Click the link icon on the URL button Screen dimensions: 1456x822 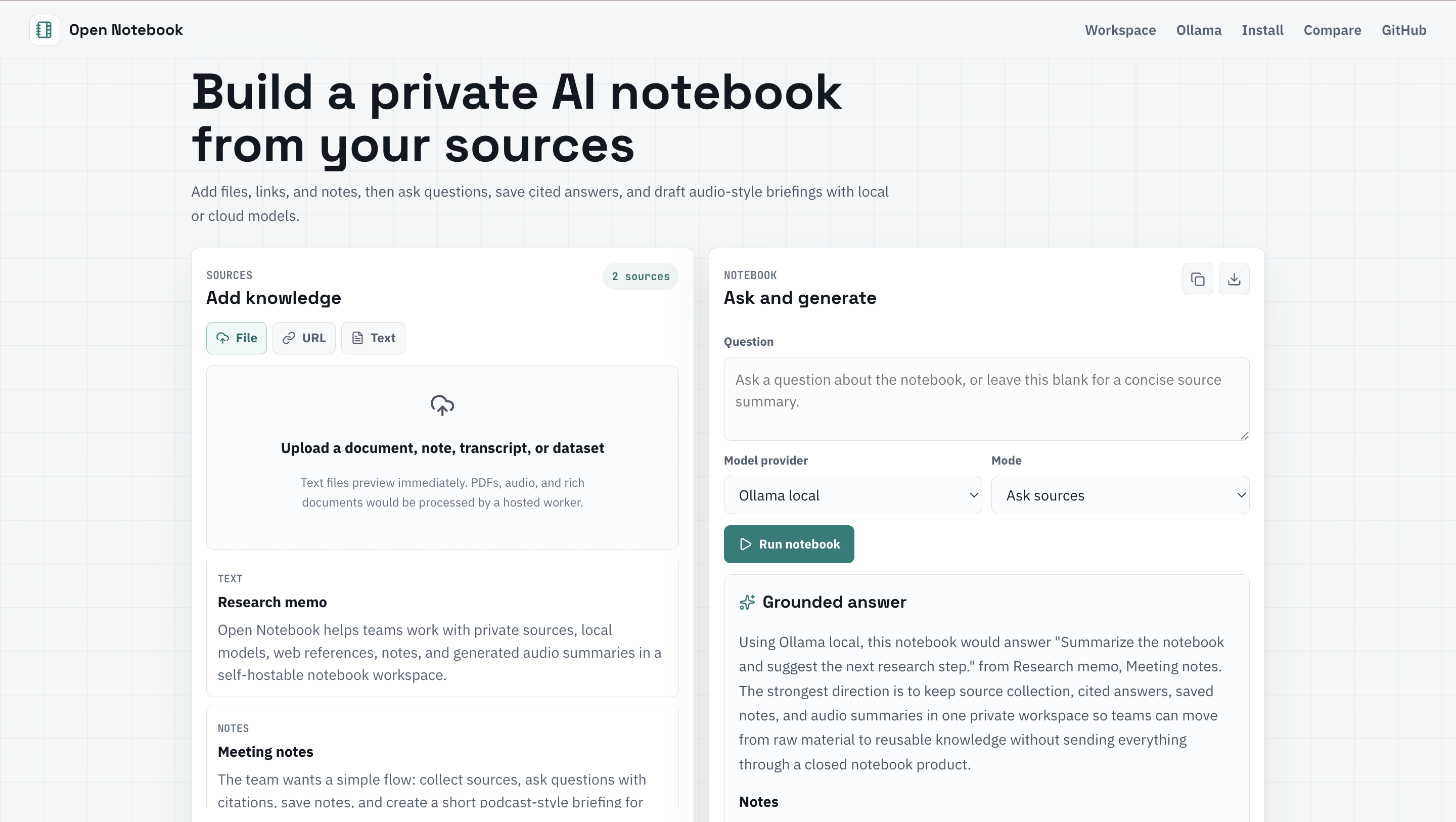[289, 338]
